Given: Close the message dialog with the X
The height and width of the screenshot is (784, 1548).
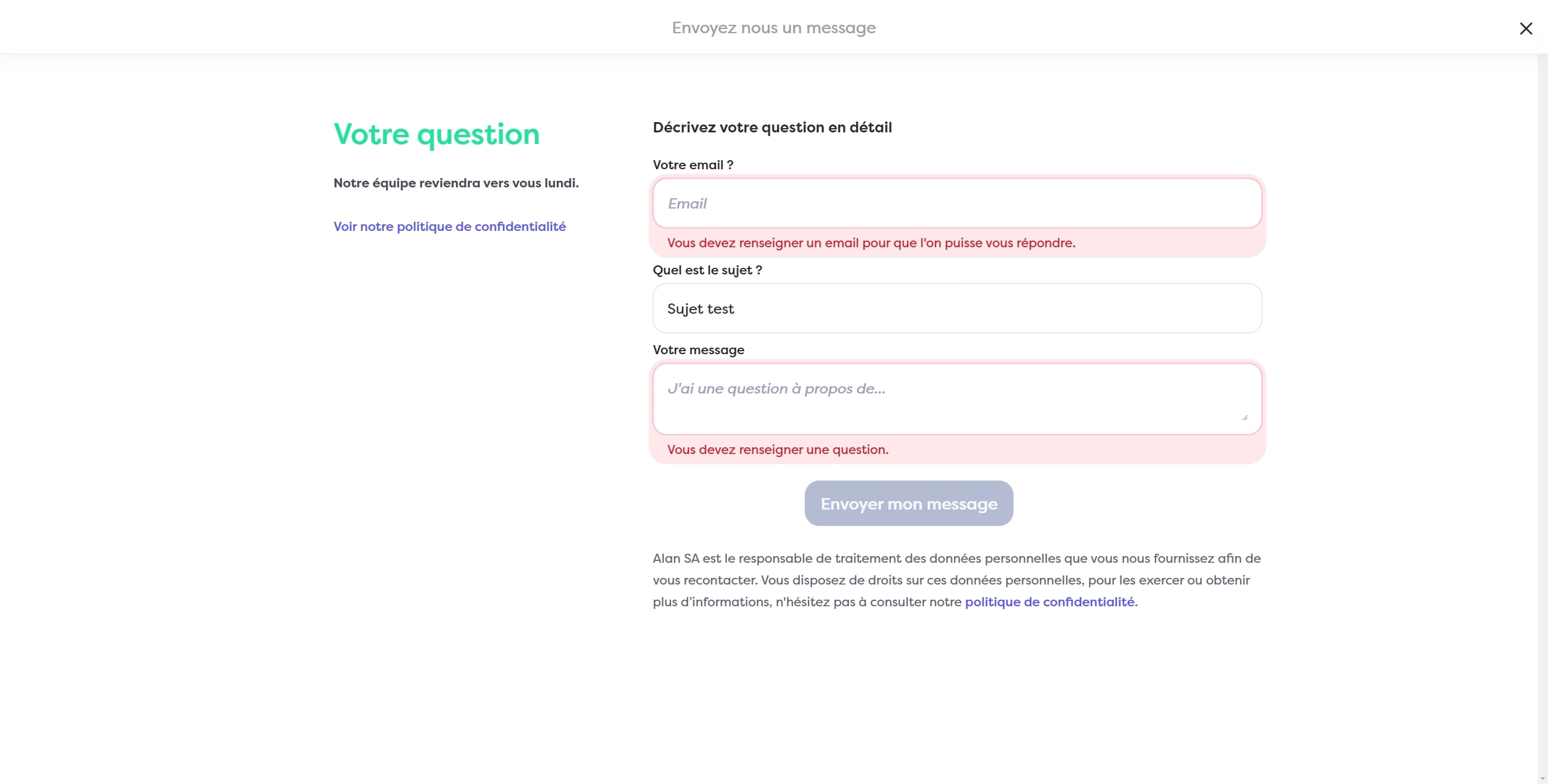Looking at the screenshot, I should click(x=1526, y=28).
